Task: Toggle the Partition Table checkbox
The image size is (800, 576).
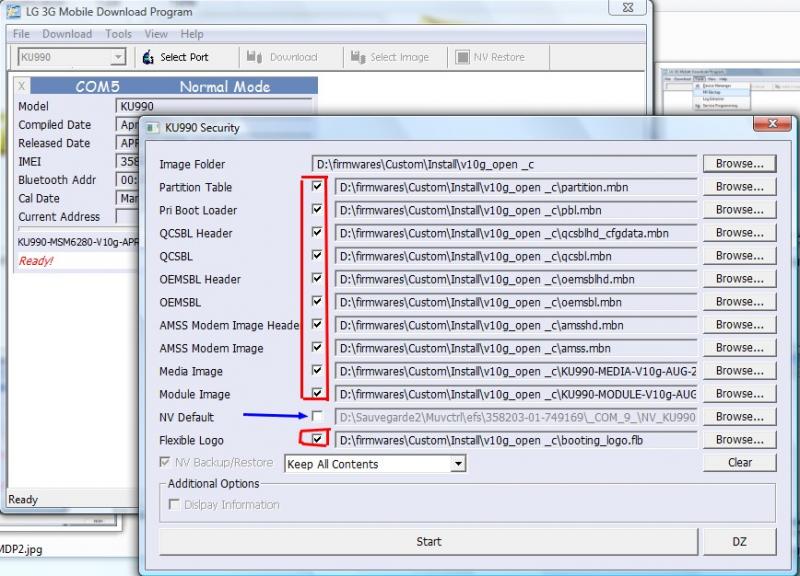Action: tap(317, 186)
